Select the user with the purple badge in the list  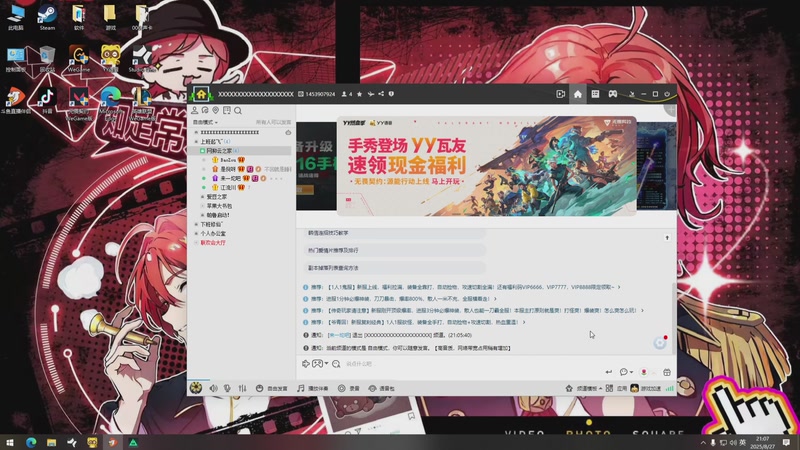230,178
